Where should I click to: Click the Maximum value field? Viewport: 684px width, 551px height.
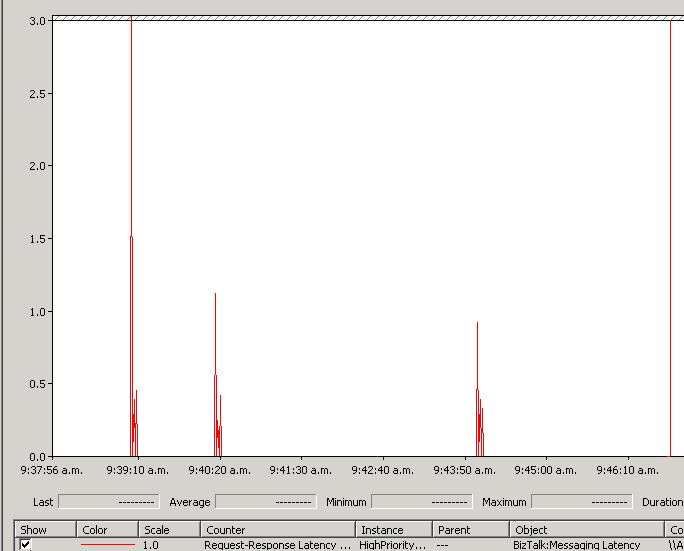pos(582,502)
